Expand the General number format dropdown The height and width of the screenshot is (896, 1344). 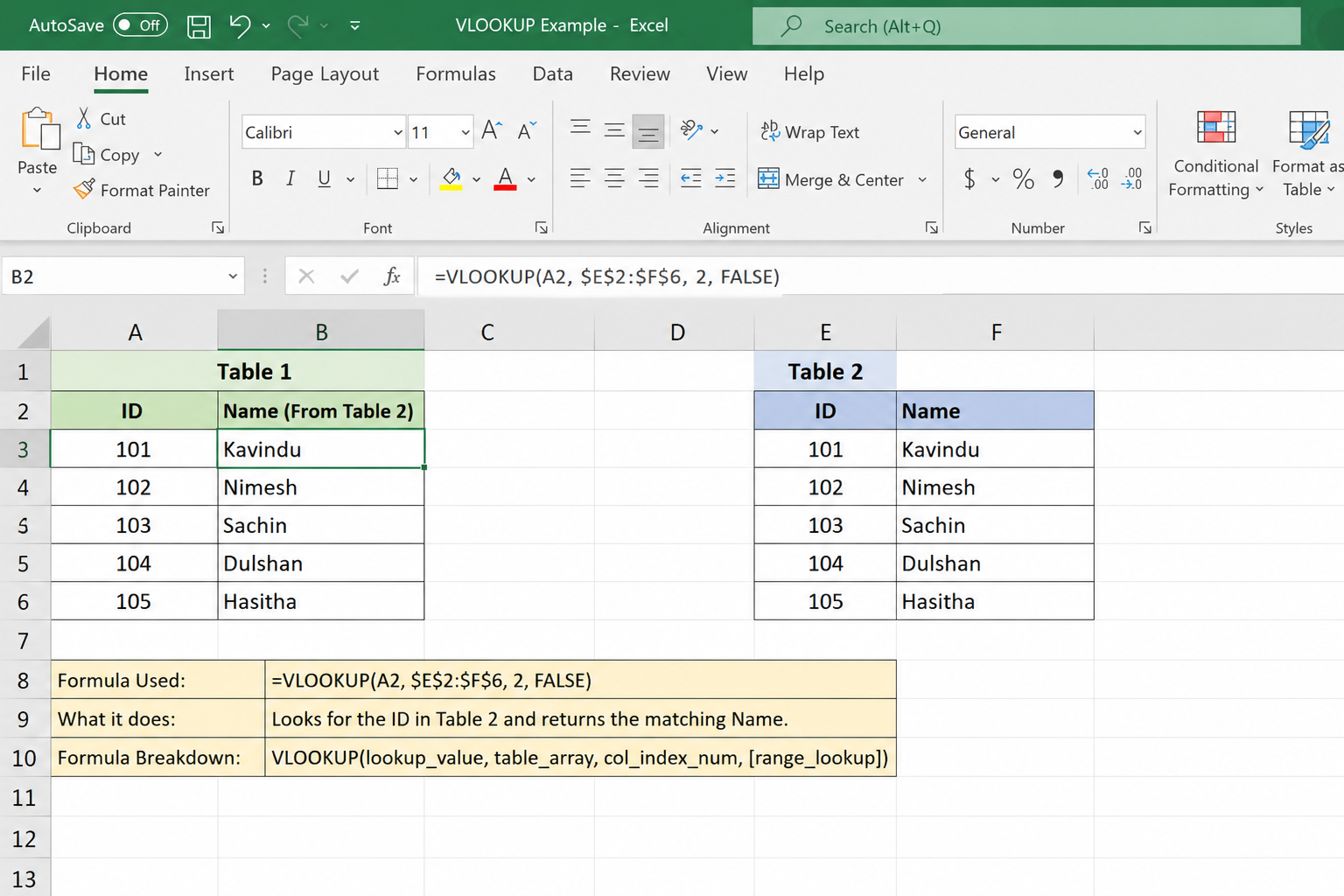(1137, 132)
